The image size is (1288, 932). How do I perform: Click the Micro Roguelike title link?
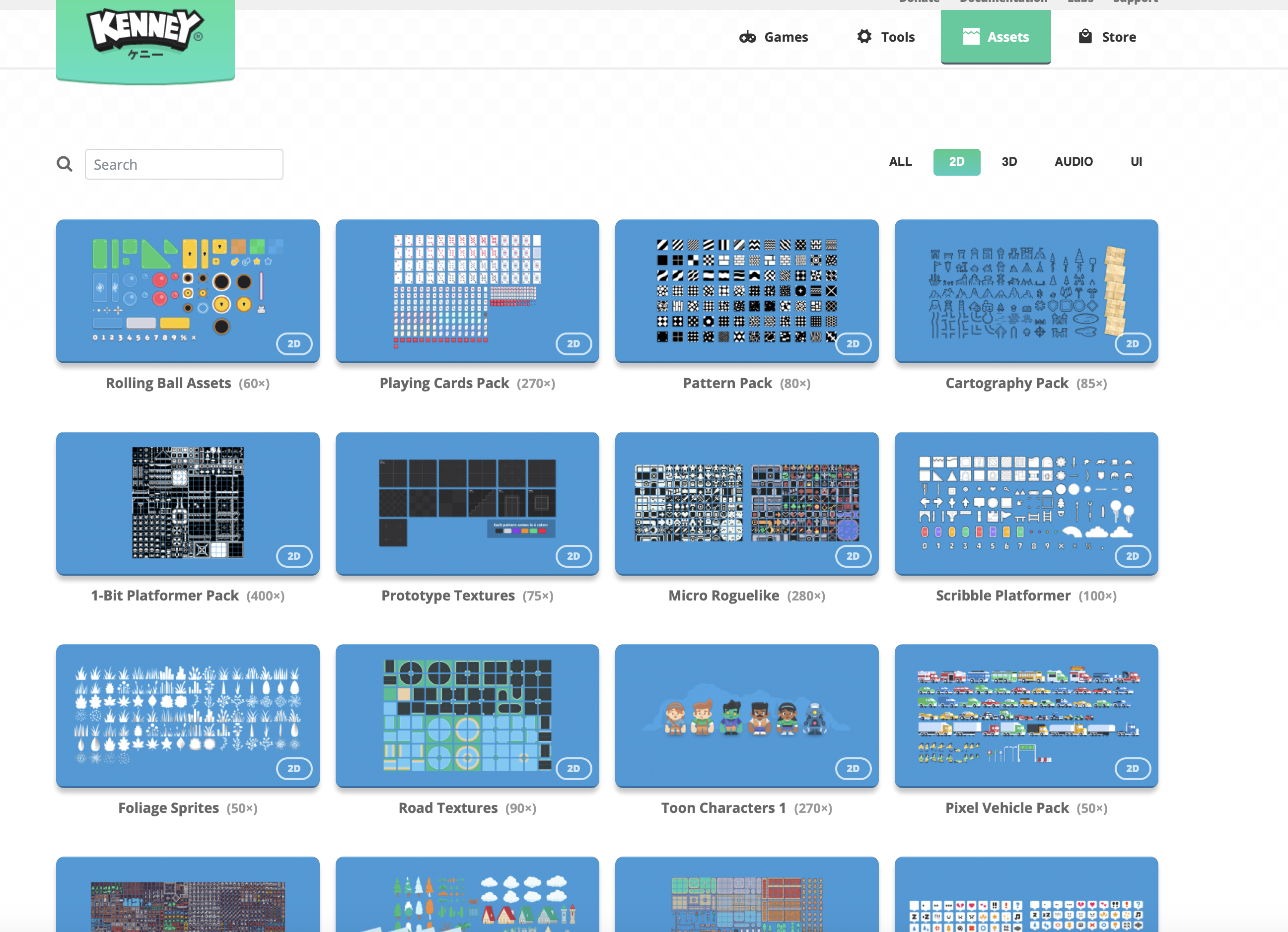click(723, 596)
